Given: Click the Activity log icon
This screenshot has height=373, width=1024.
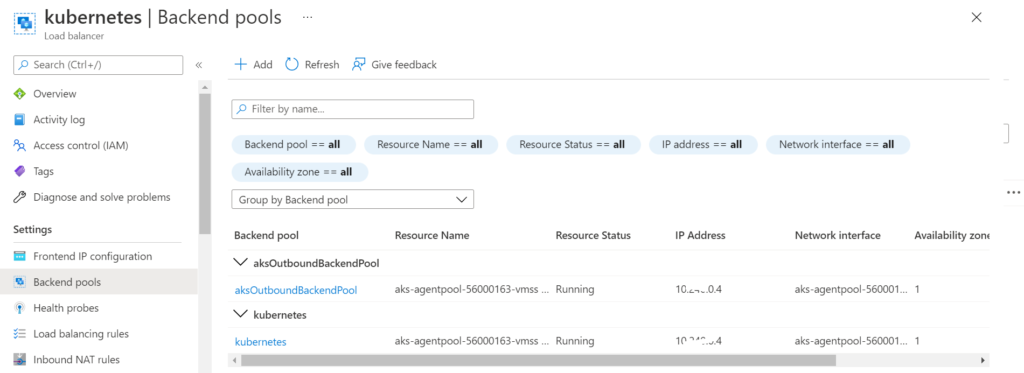Looking at the screenshot, I should pyautogui.click(x=20, y=120).
